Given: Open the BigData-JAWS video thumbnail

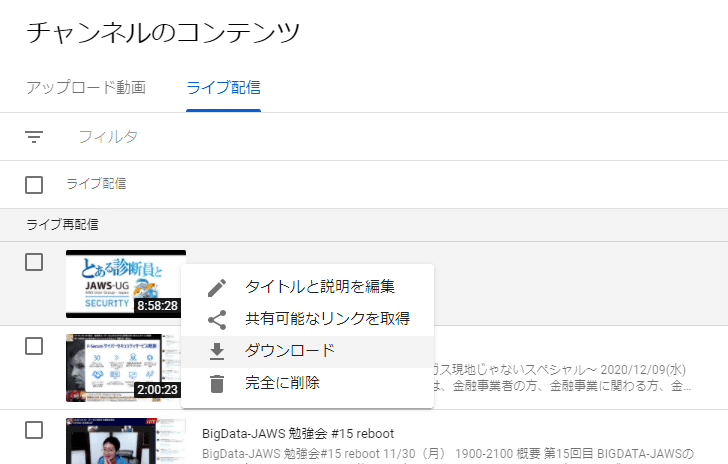Looking at the screenshot, I should (x=126, y=441).
